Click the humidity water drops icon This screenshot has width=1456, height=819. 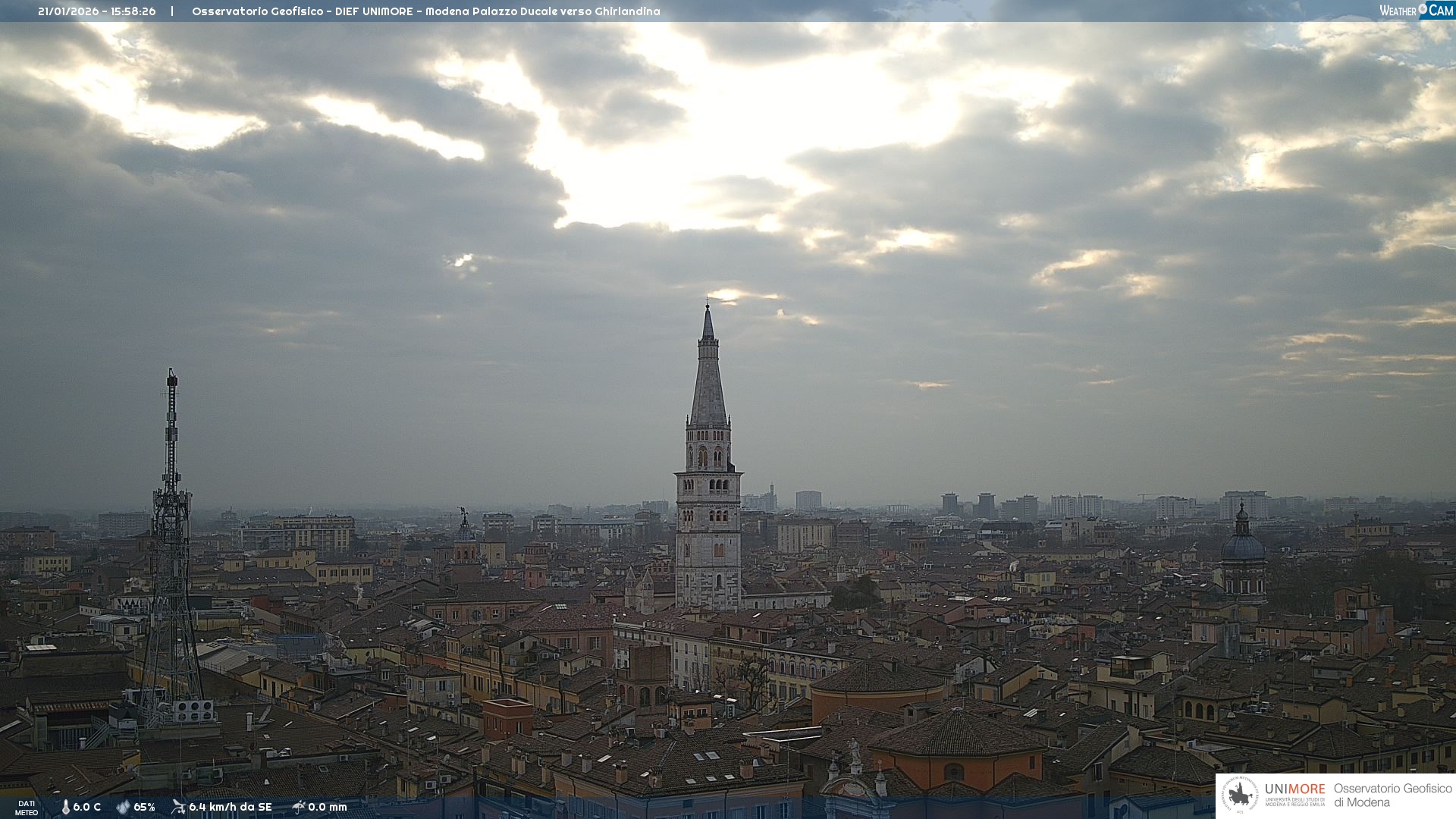(123, 807)
